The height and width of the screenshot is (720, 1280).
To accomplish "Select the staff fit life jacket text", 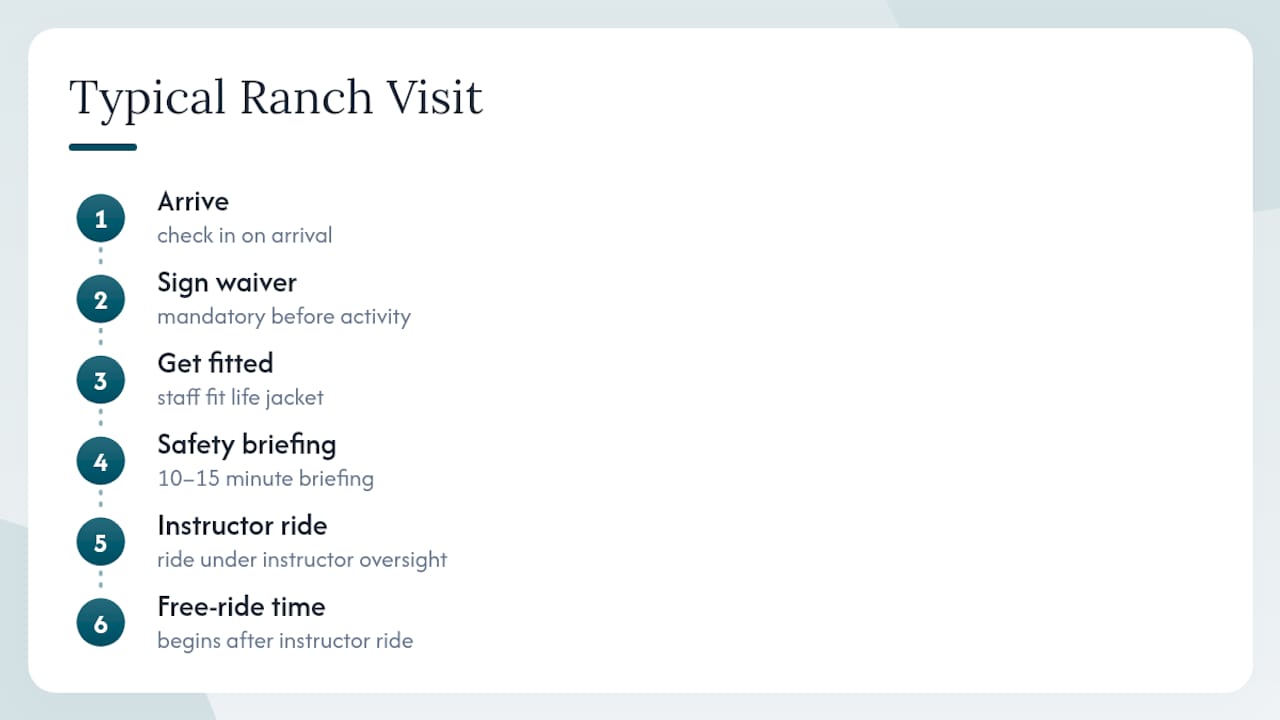I will click(240, 398).
